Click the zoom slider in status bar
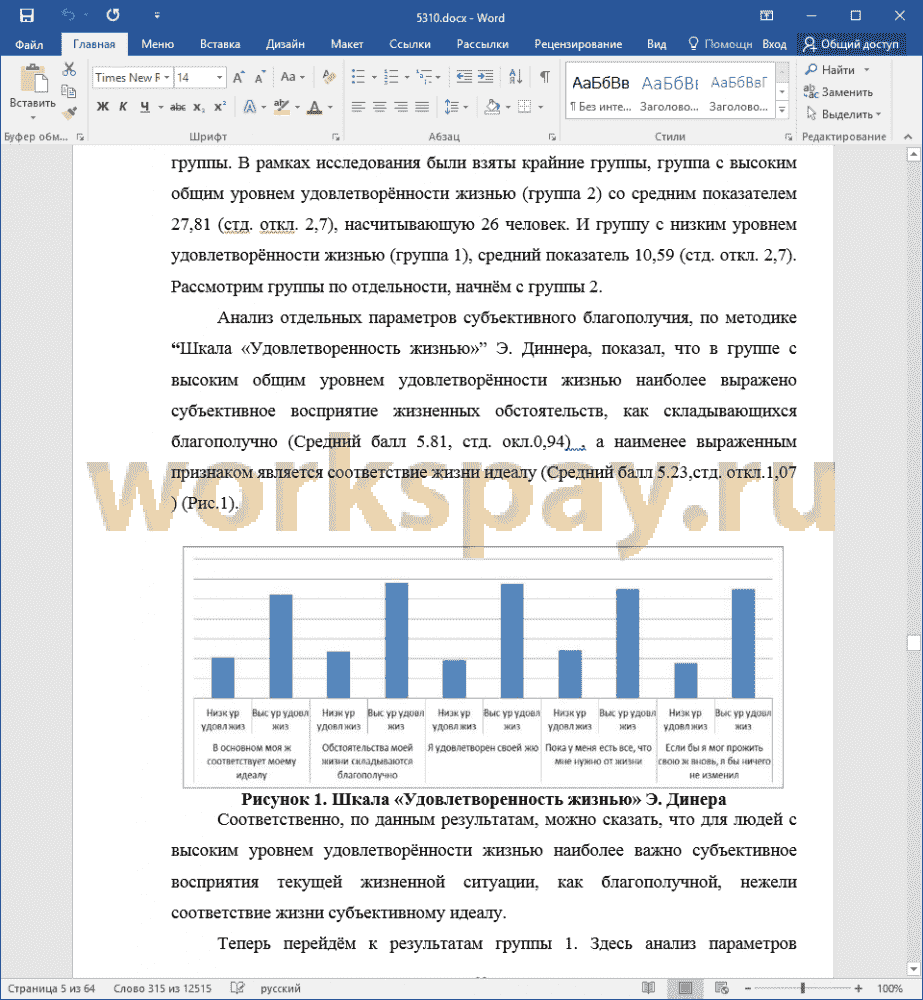The width and height of the screenshot is (923, 1000). (x=803, y=988)
